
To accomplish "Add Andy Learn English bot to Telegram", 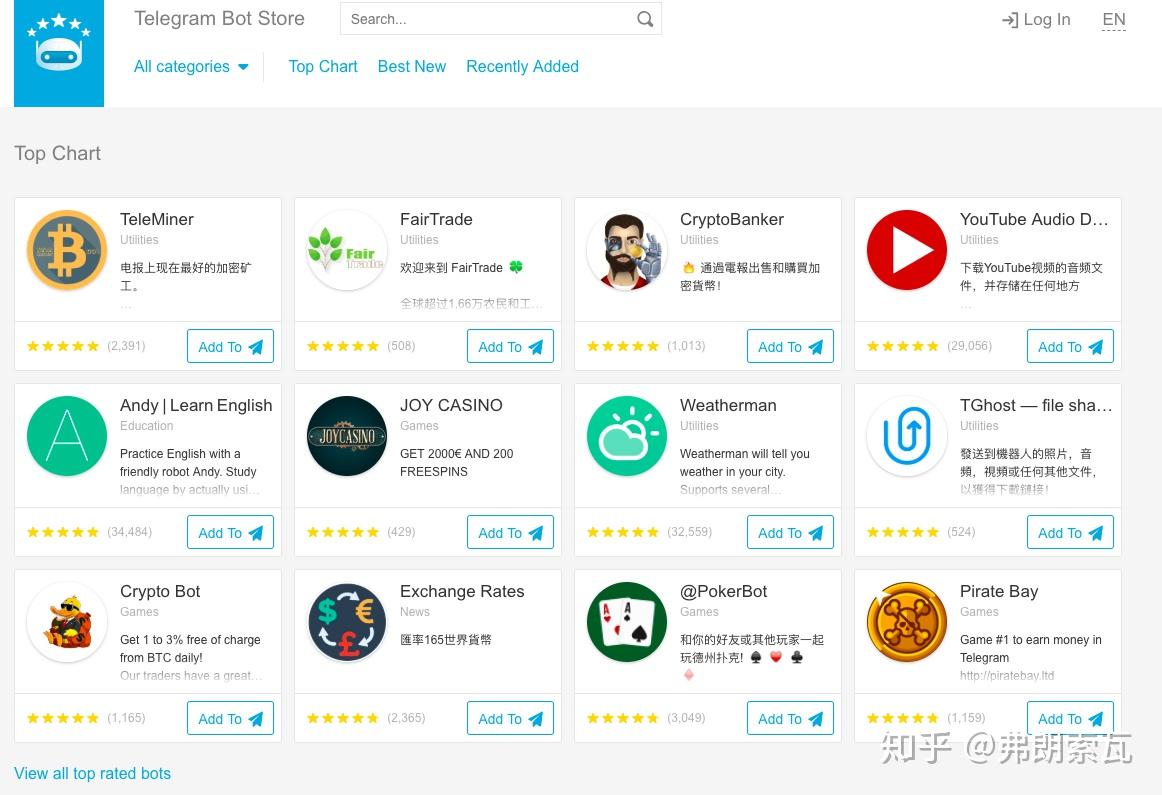I will pyautogui.click(x=230, y=533).
